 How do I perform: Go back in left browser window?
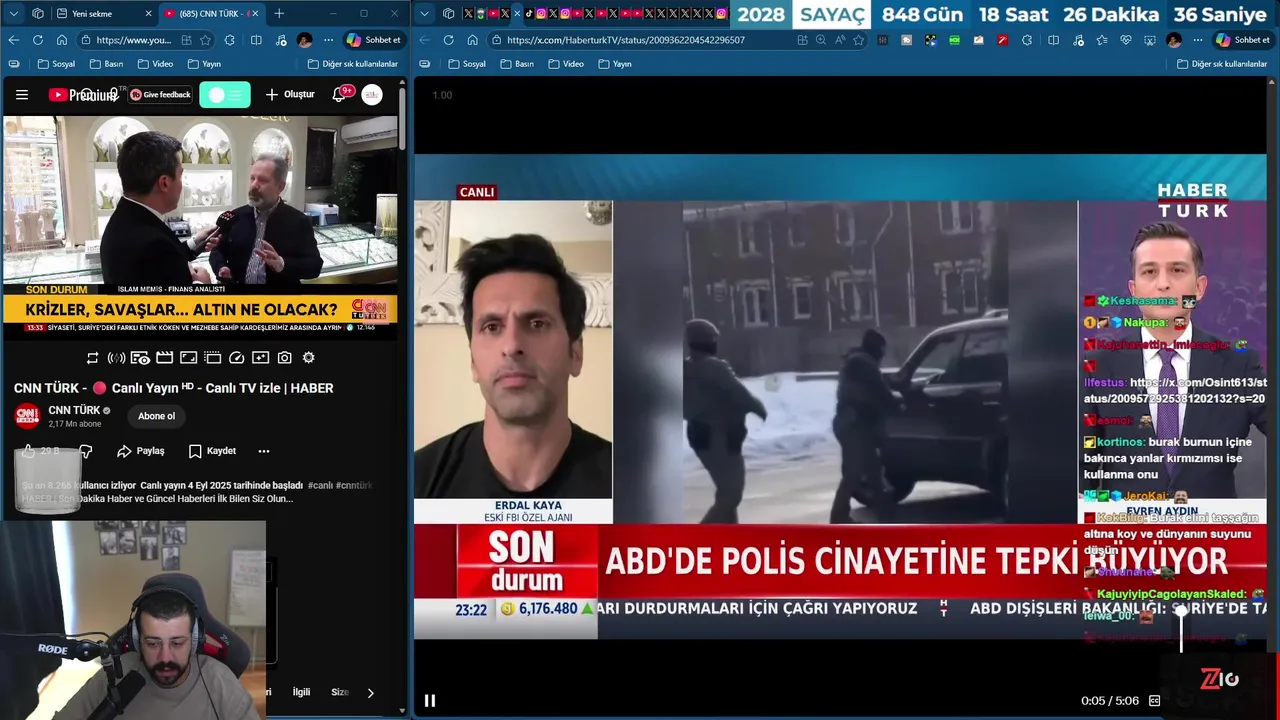(13, 40)
